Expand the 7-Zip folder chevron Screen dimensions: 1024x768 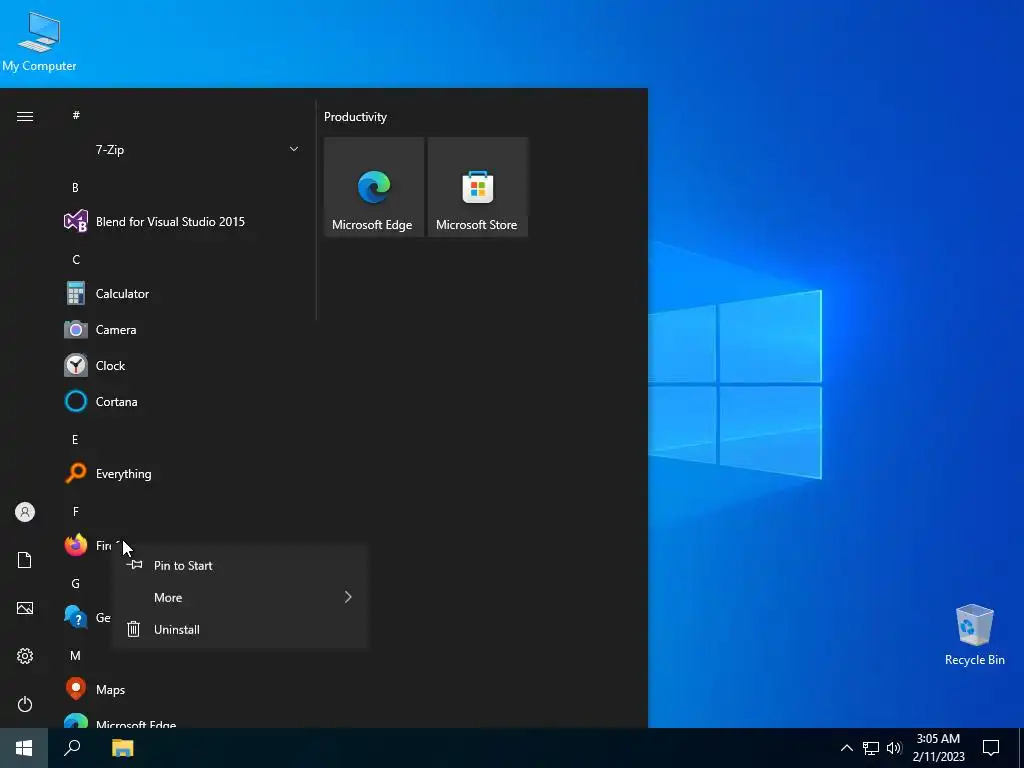294,149
